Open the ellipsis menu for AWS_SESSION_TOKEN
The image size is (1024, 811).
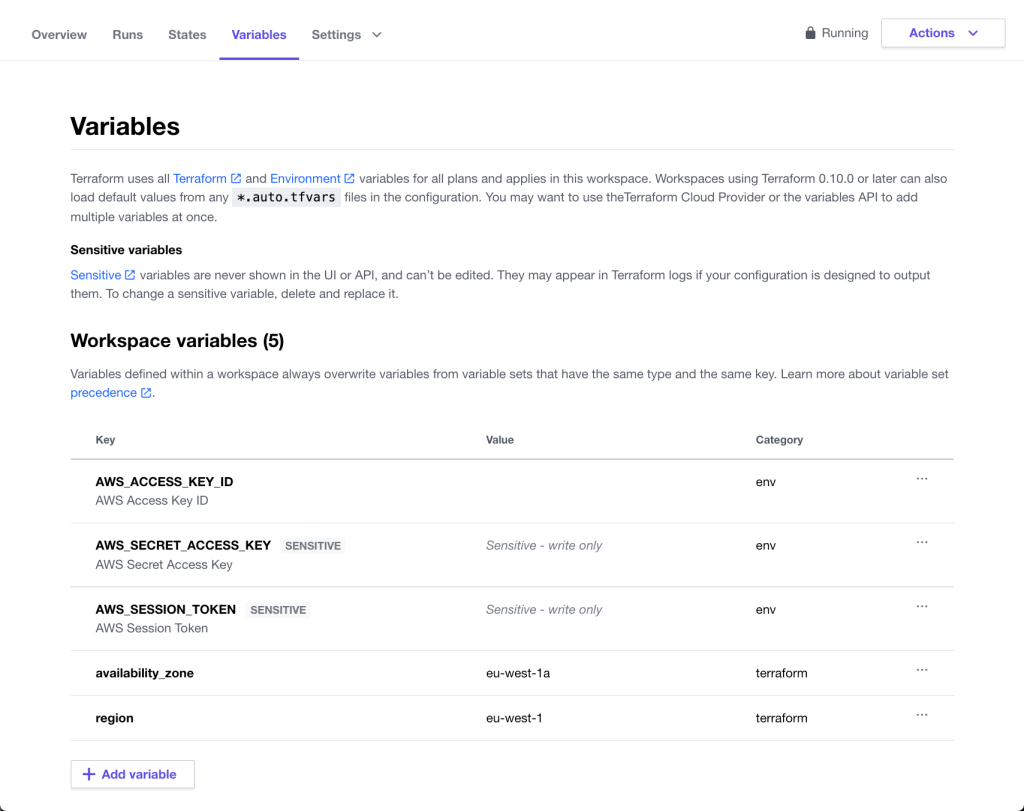921,607
